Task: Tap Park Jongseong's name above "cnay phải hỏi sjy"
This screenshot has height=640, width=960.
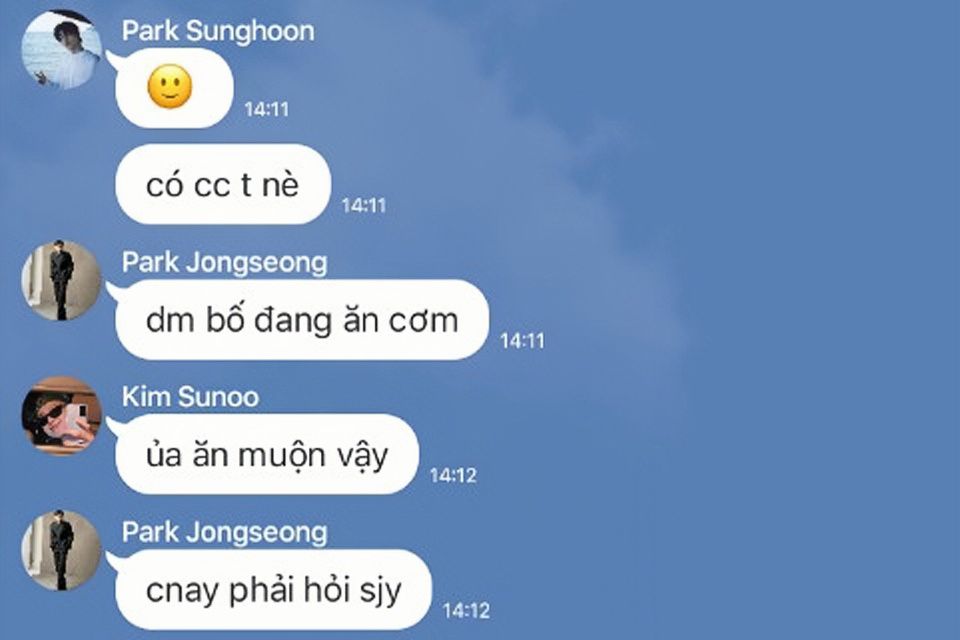Action: 225,532
